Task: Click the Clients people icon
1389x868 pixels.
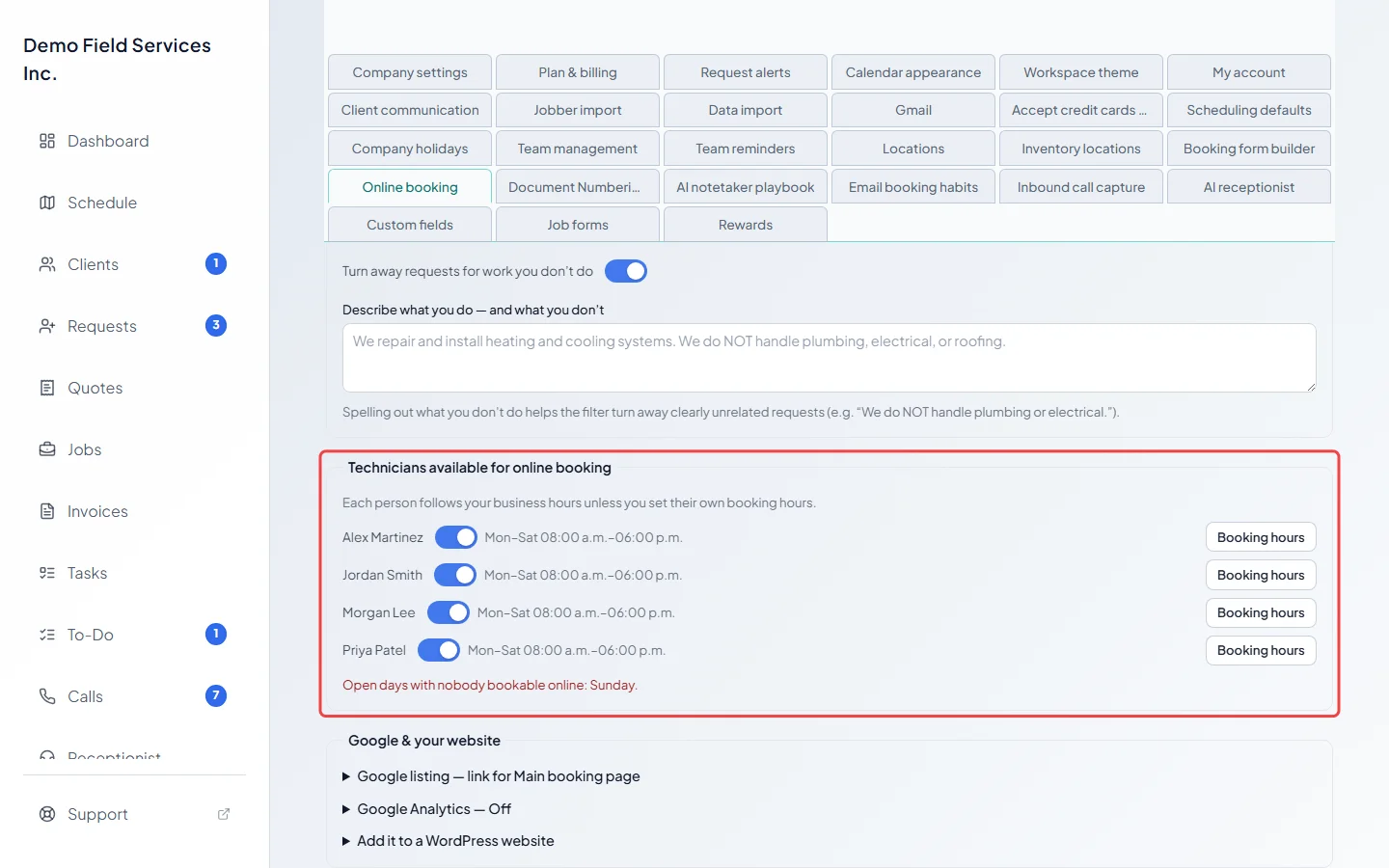Action: [x=47, y=264]
